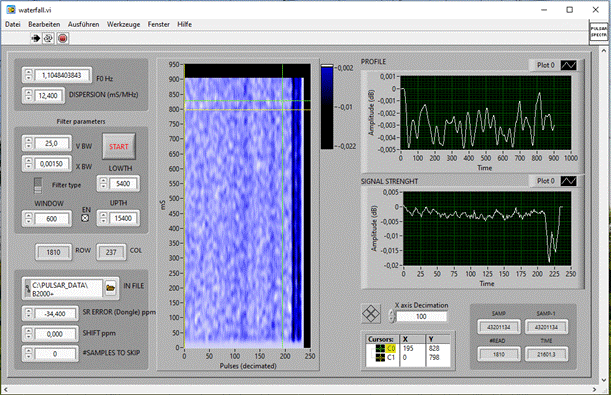This screenshot has width=611, height=395.
Task: Click the Run Continuously toolbar icon
Action: pyautogui.click(x=48, y=38)
